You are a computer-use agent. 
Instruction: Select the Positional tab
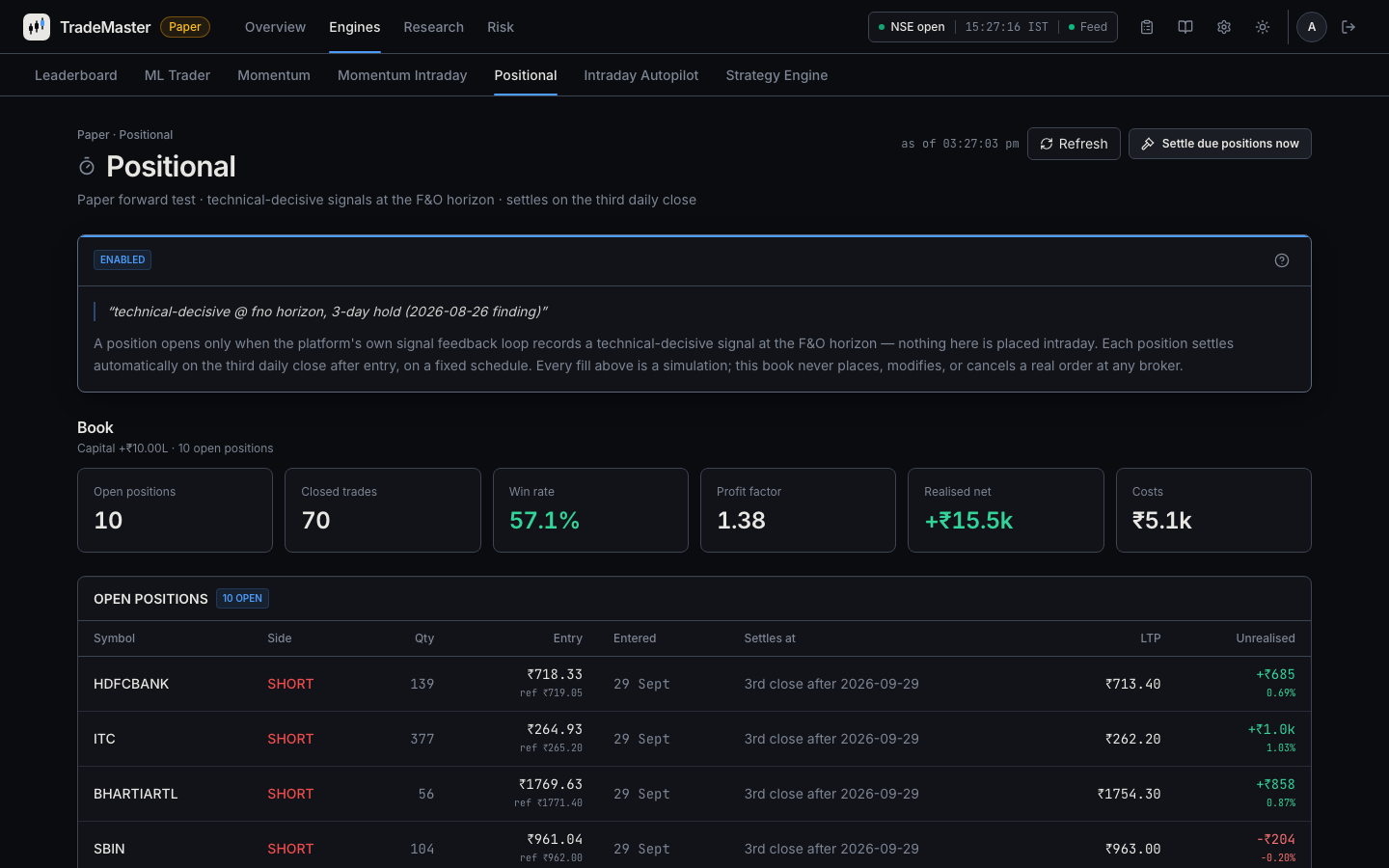(526, 75)
